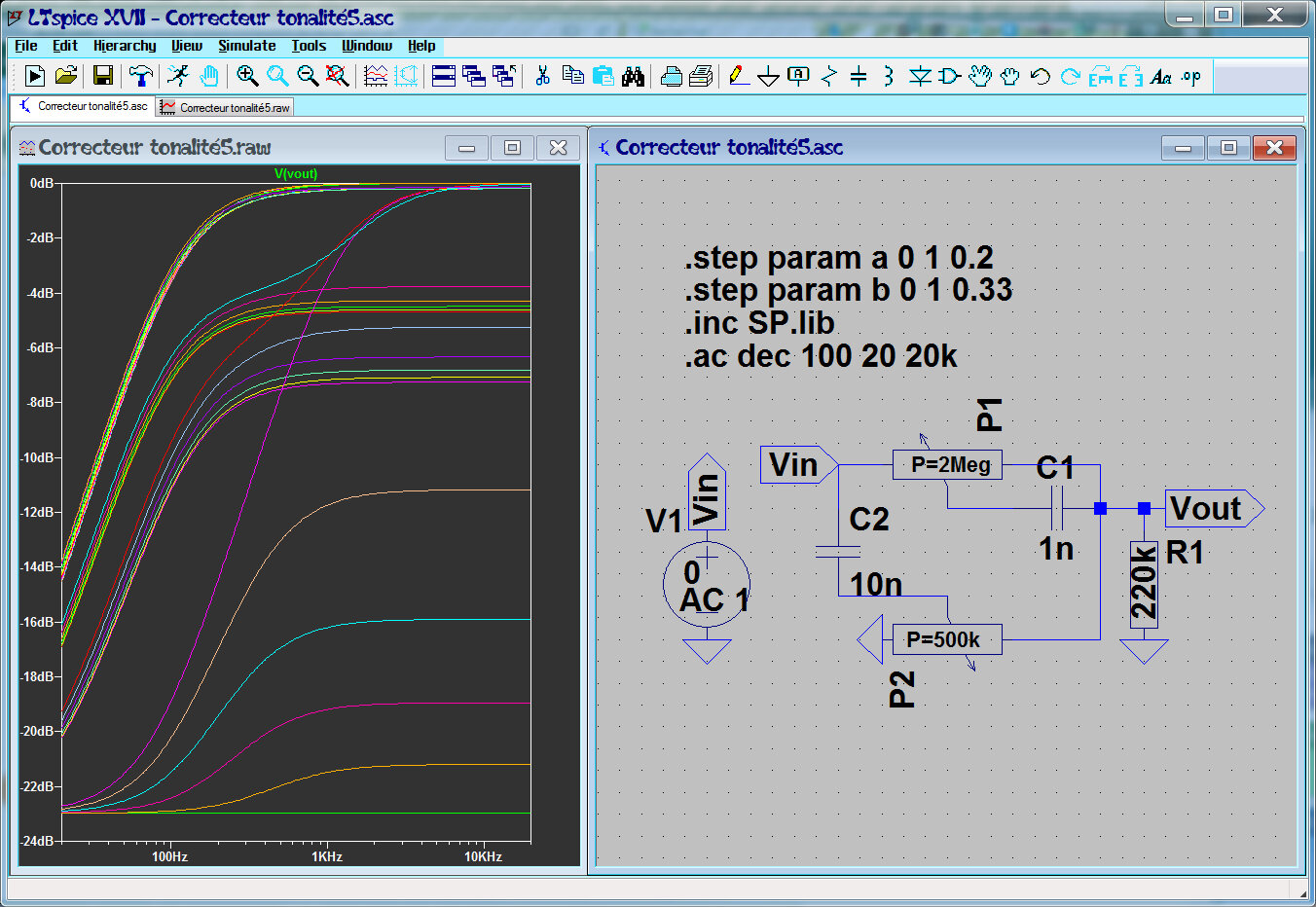
Task: Minimize the Correcteur tonalité5.asc schematic window
Action: 1183,148
